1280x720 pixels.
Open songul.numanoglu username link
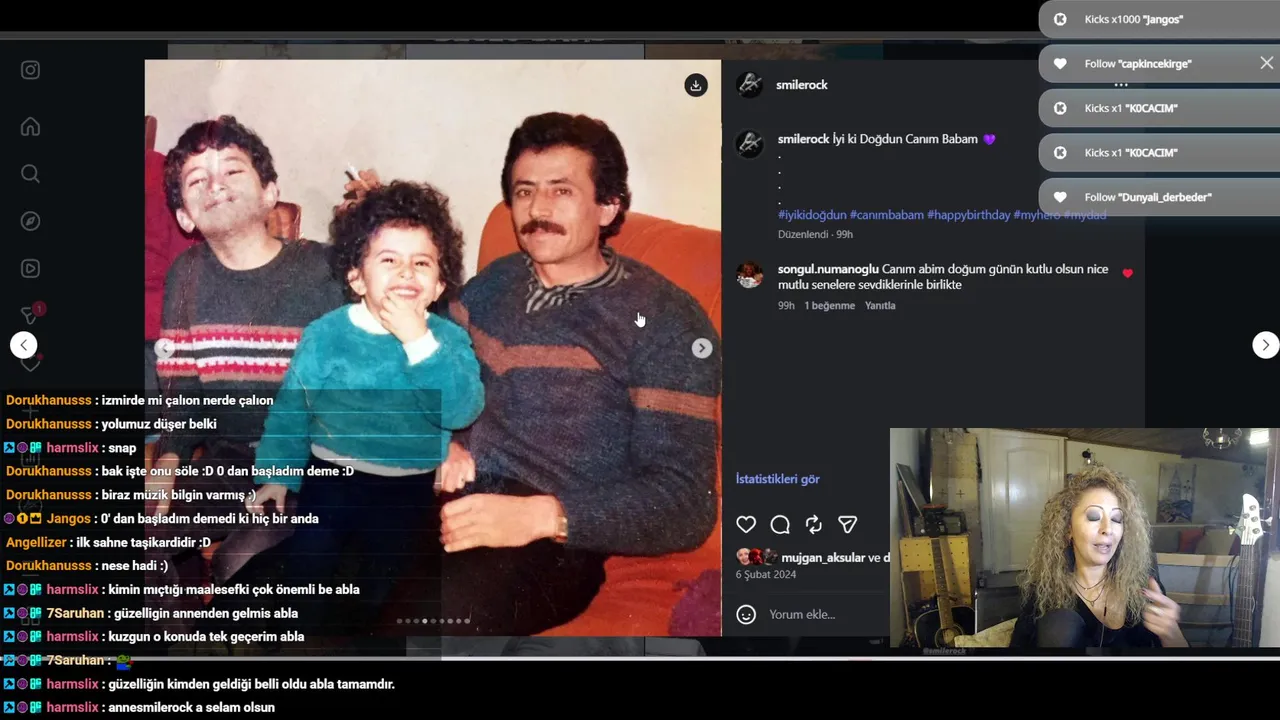828,269
